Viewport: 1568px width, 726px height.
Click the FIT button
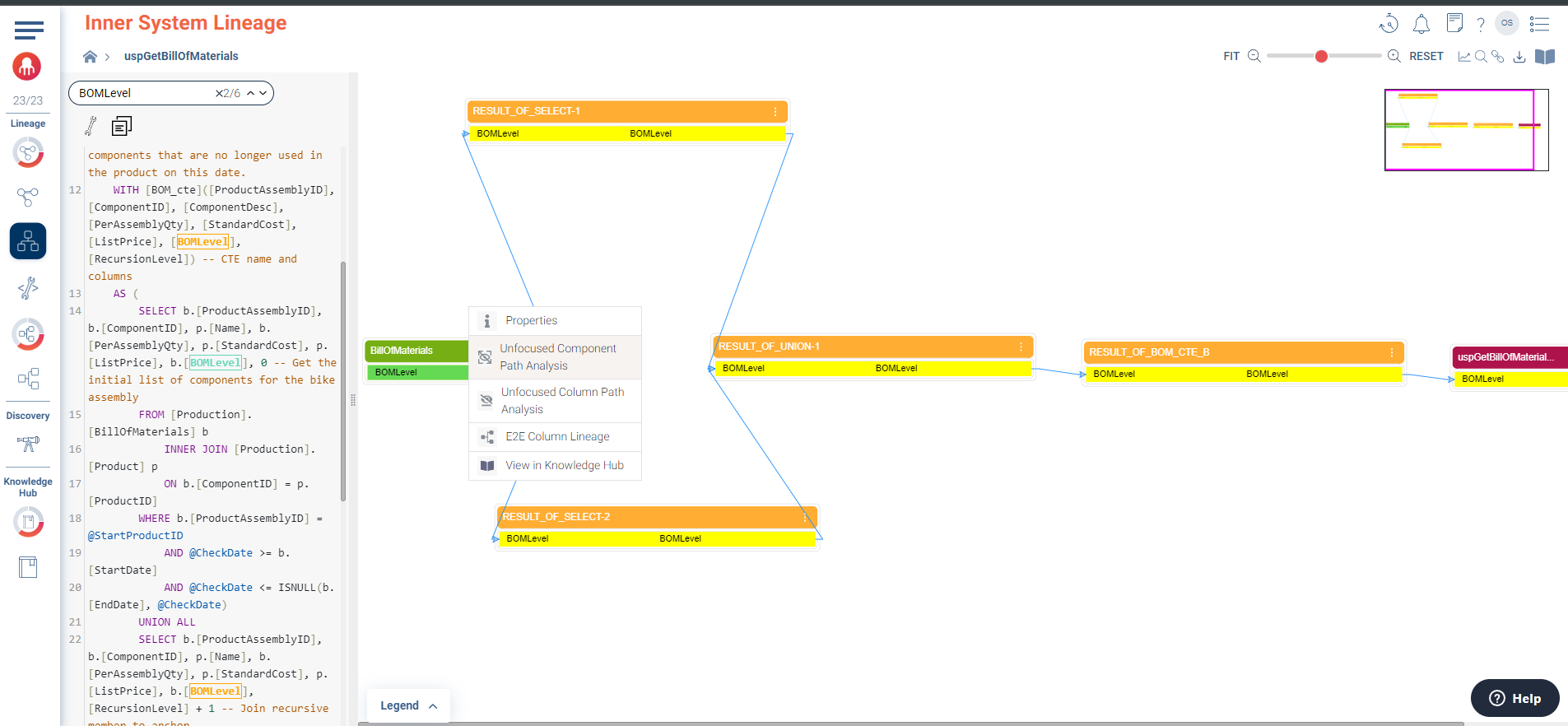(x=1231, y=56)
